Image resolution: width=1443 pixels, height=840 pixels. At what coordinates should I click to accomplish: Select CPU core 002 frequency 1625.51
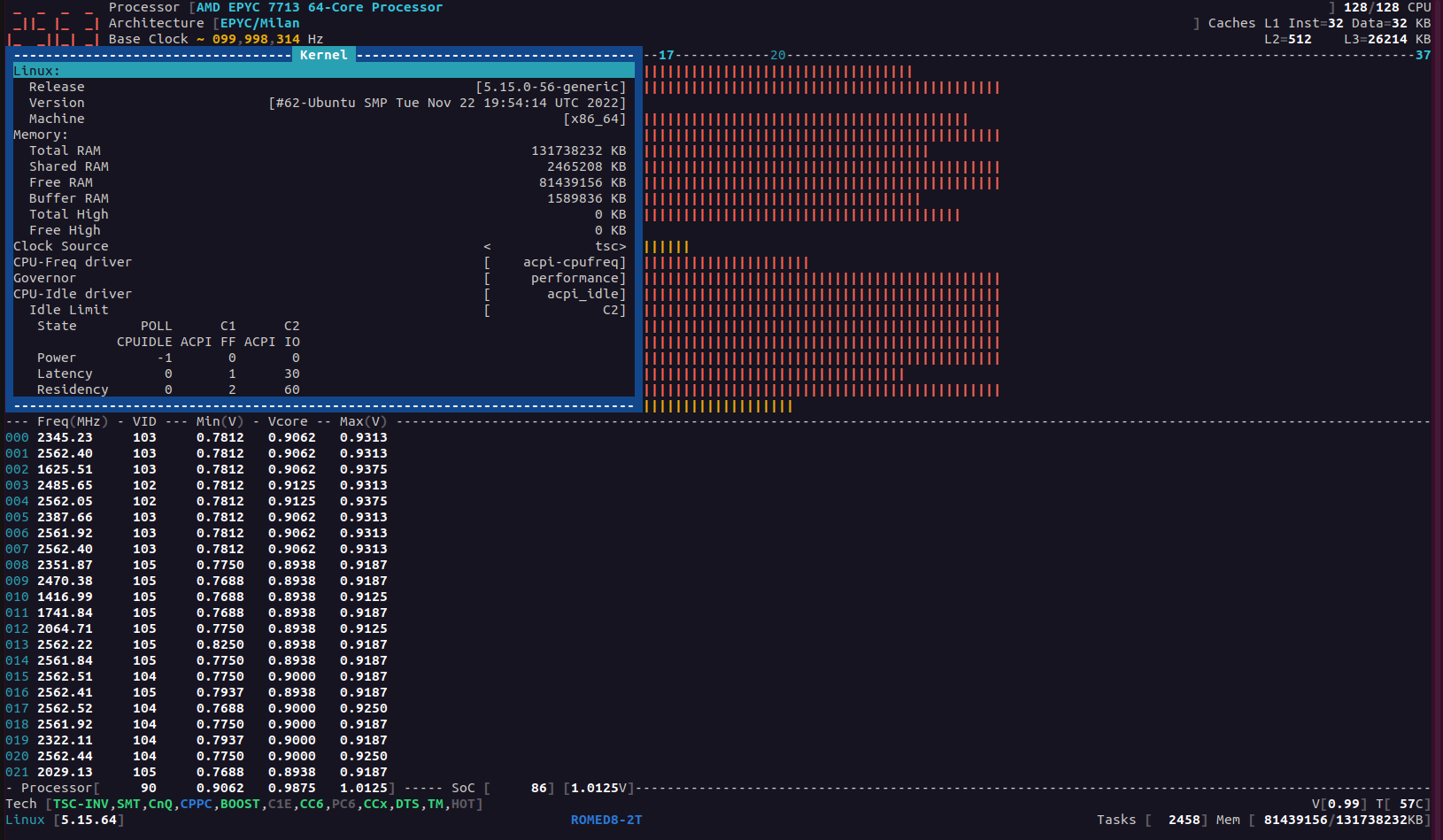pyautogui.click(x=65, y=469)
